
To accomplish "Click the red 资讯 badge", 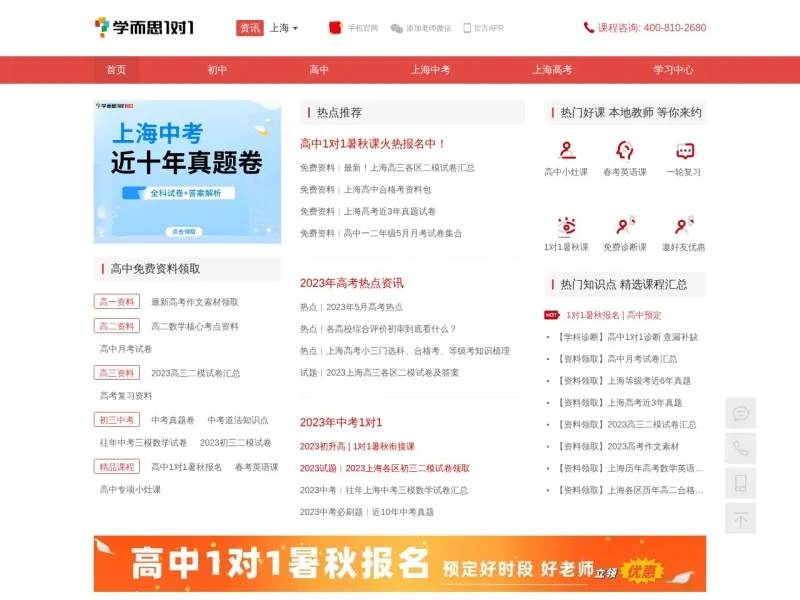I will click(249, 28).
